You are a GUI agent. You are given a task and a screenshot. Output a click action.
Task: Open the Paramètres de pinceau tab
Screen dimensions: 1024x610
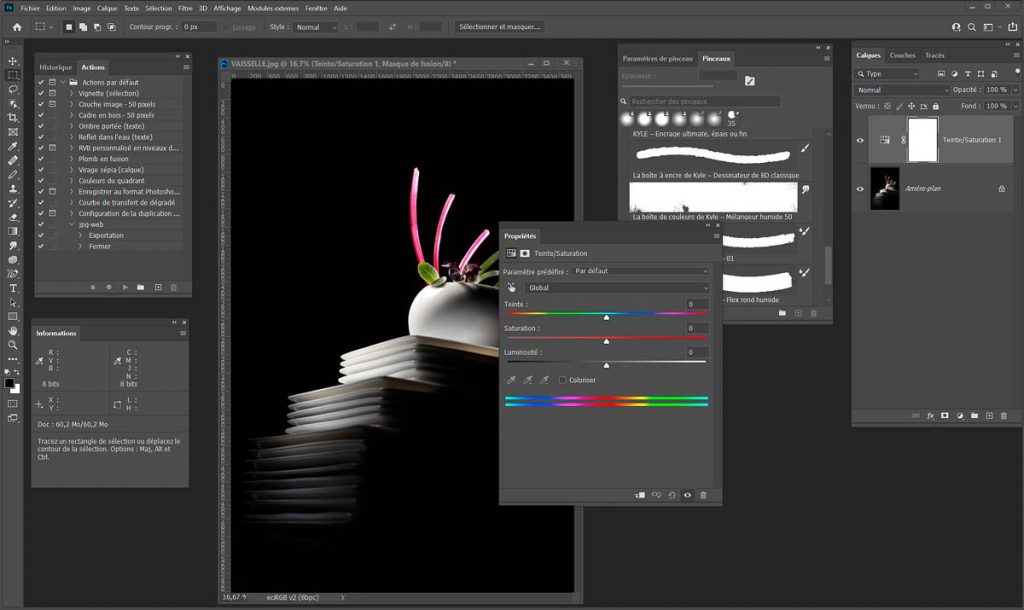click(658, 59)
